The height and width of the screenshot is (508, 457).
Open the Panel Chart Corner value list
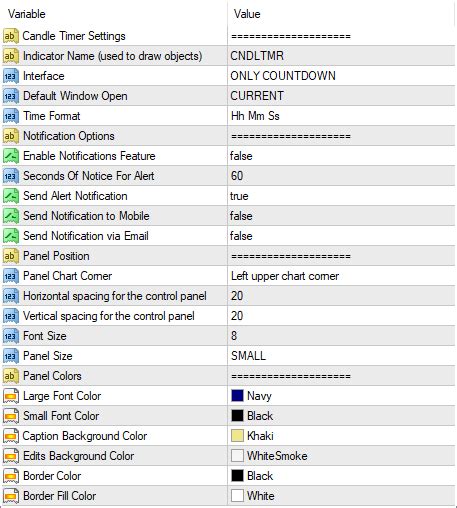pos(341,276)
